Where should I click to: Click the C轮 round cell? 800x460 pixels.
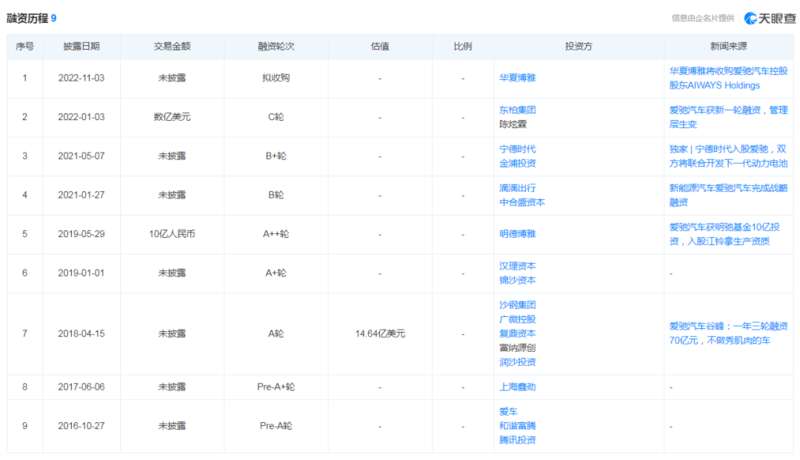coord(276,117)
